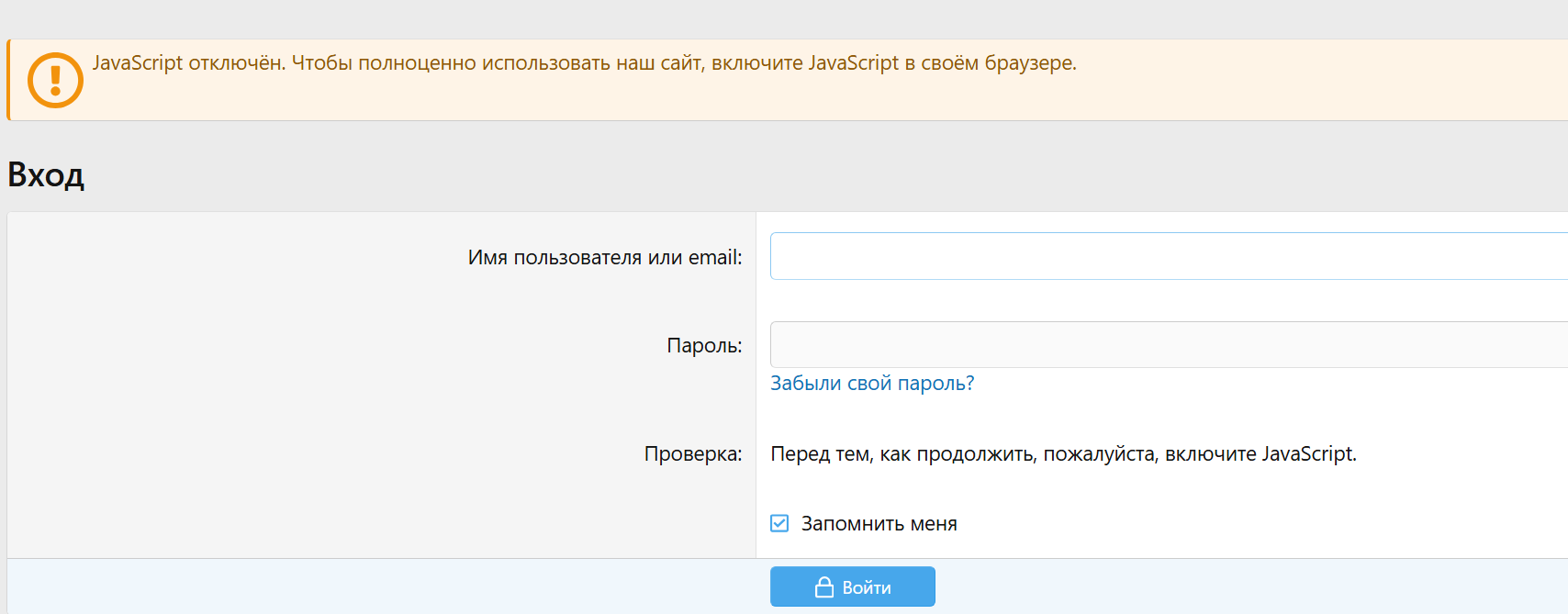
Task: Click the Проверка label
Action: coord(692,454)
